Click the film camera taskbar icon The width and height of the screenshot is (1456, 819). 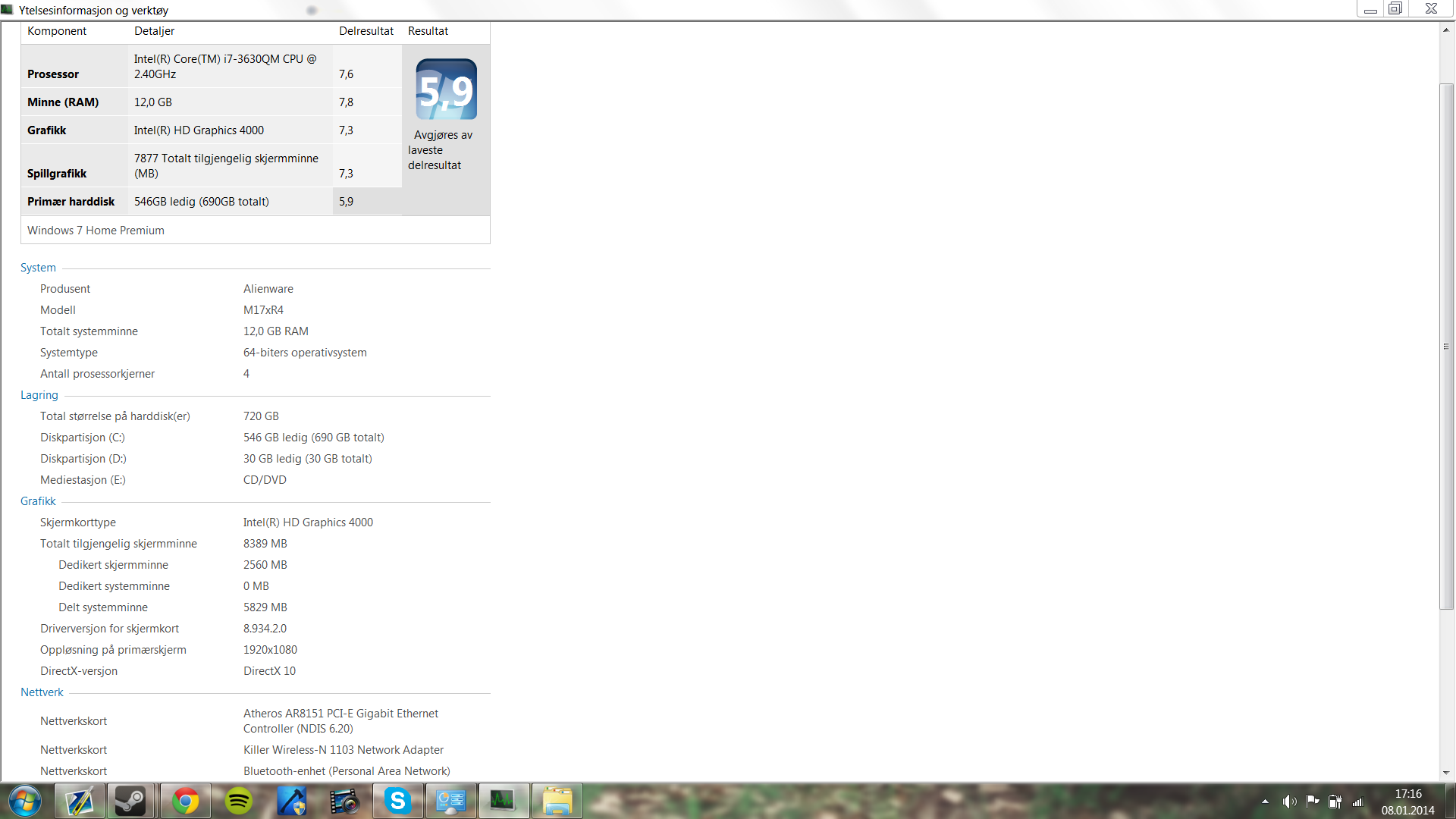pyautogui.click(x=344, y=801)
